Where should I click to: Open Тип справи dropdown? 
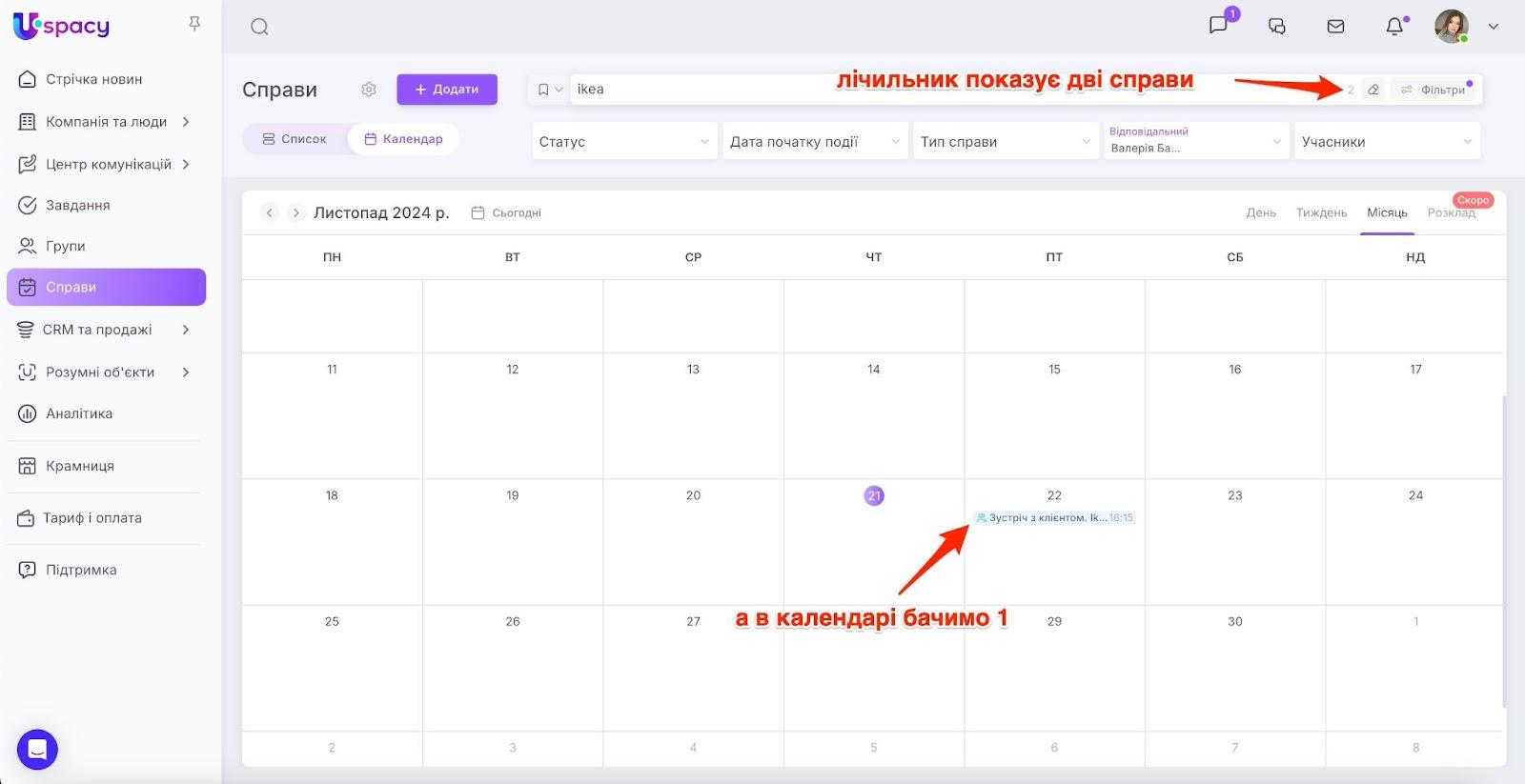(x=1006, y=141)
